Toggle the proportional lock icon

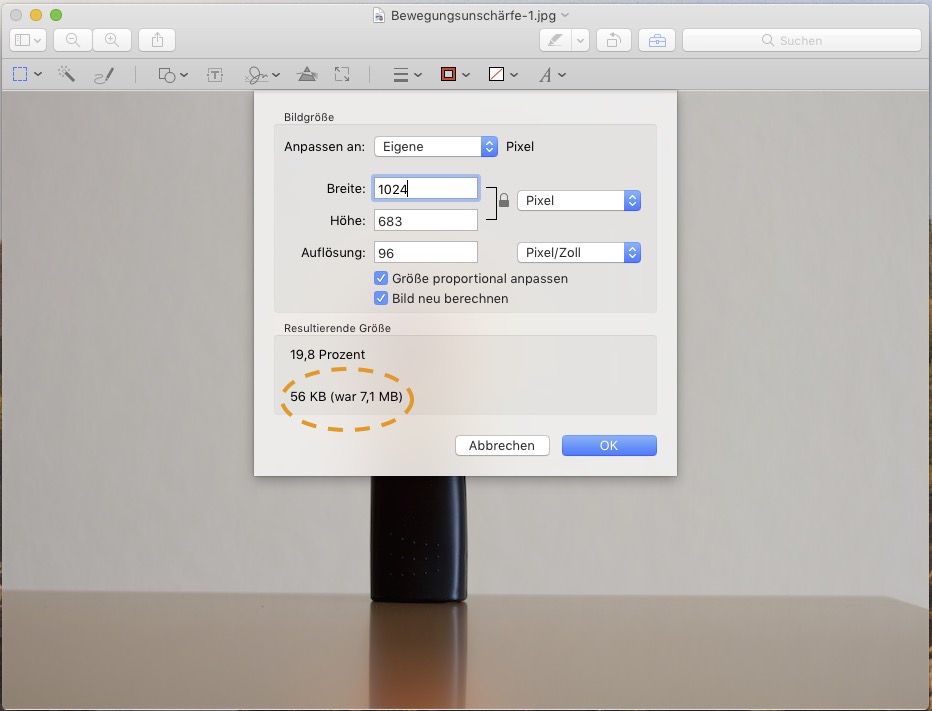coord(504,200)
